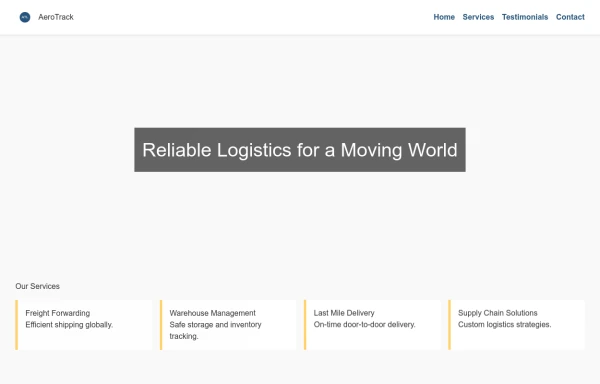
Task: Click 'Safe storage and inventory tracking.' text
Action: [x=215, y=330]
